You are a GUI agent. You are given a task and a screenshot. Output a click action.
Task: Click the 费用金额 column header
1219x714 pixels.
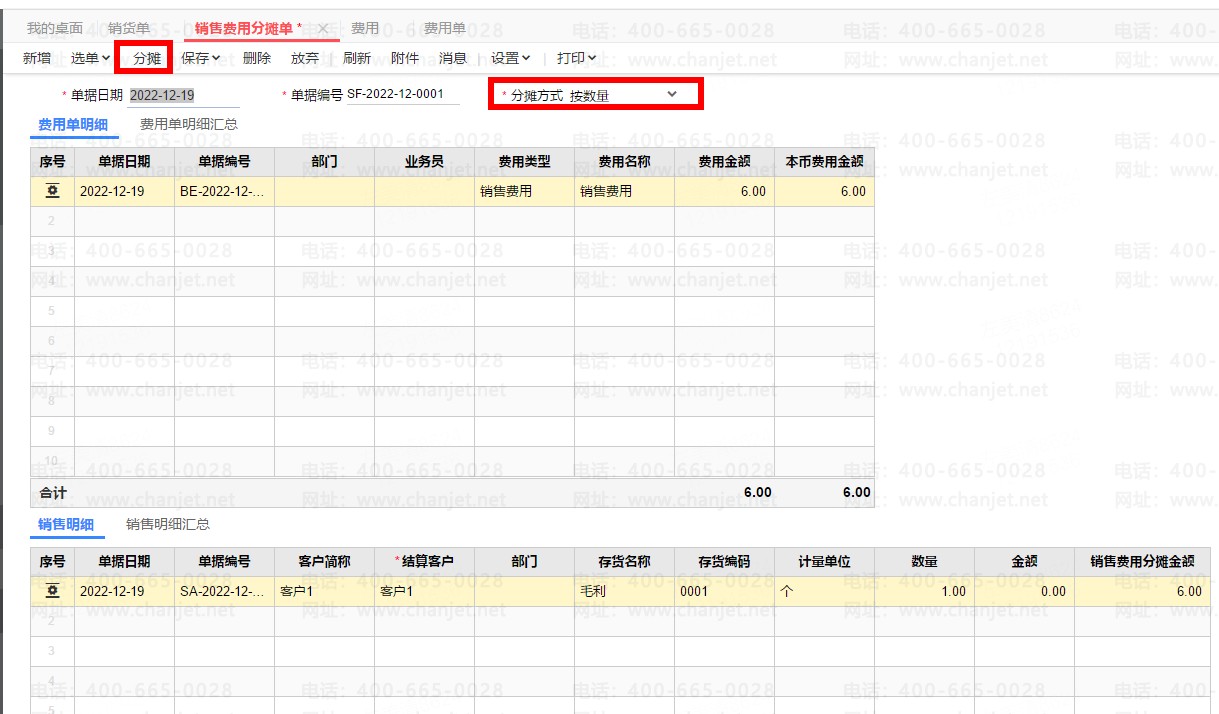[724, 161]
